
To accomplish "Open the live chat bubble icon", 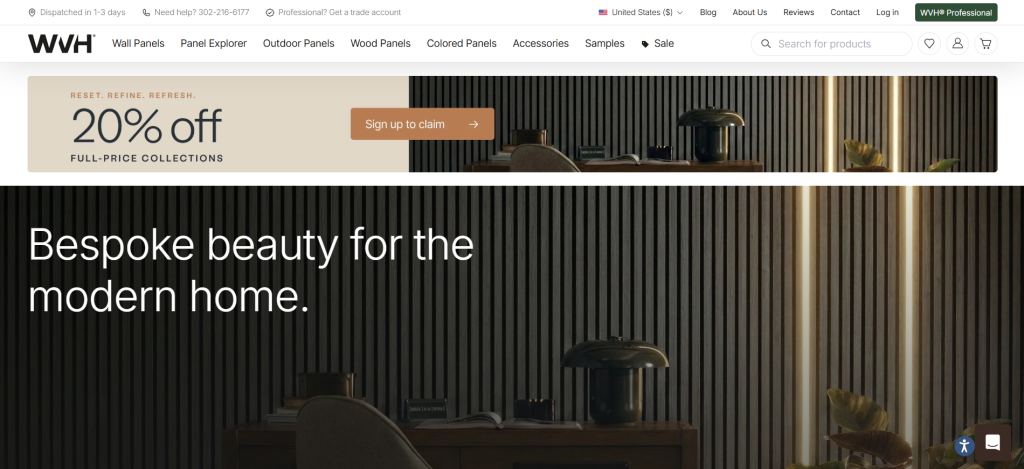I will (x=993, y=443).
